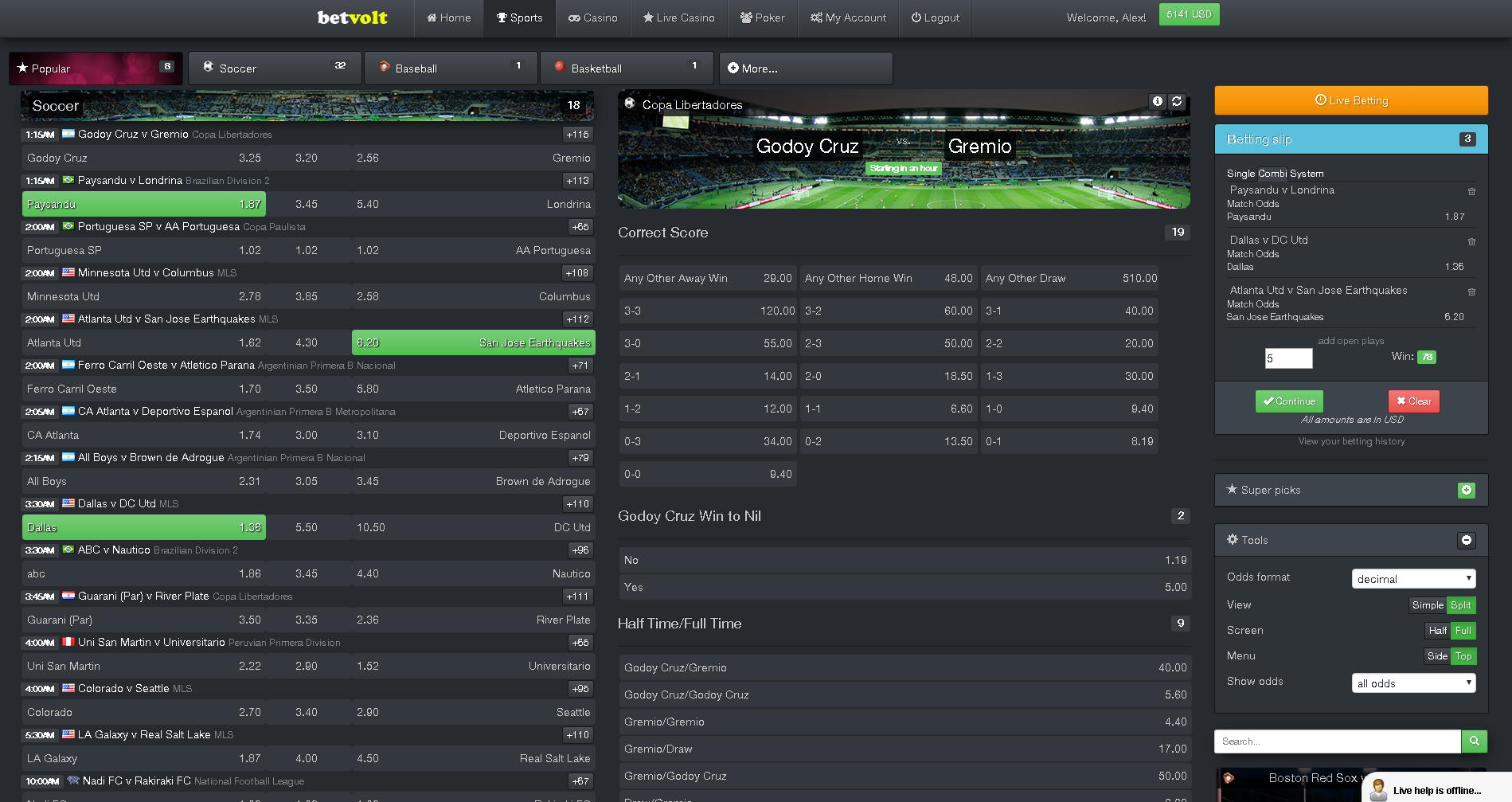Collapse the Tools panel with the minus icon
The width and height of the screenshot is (1512, 802).
[x=1467, y=540]
